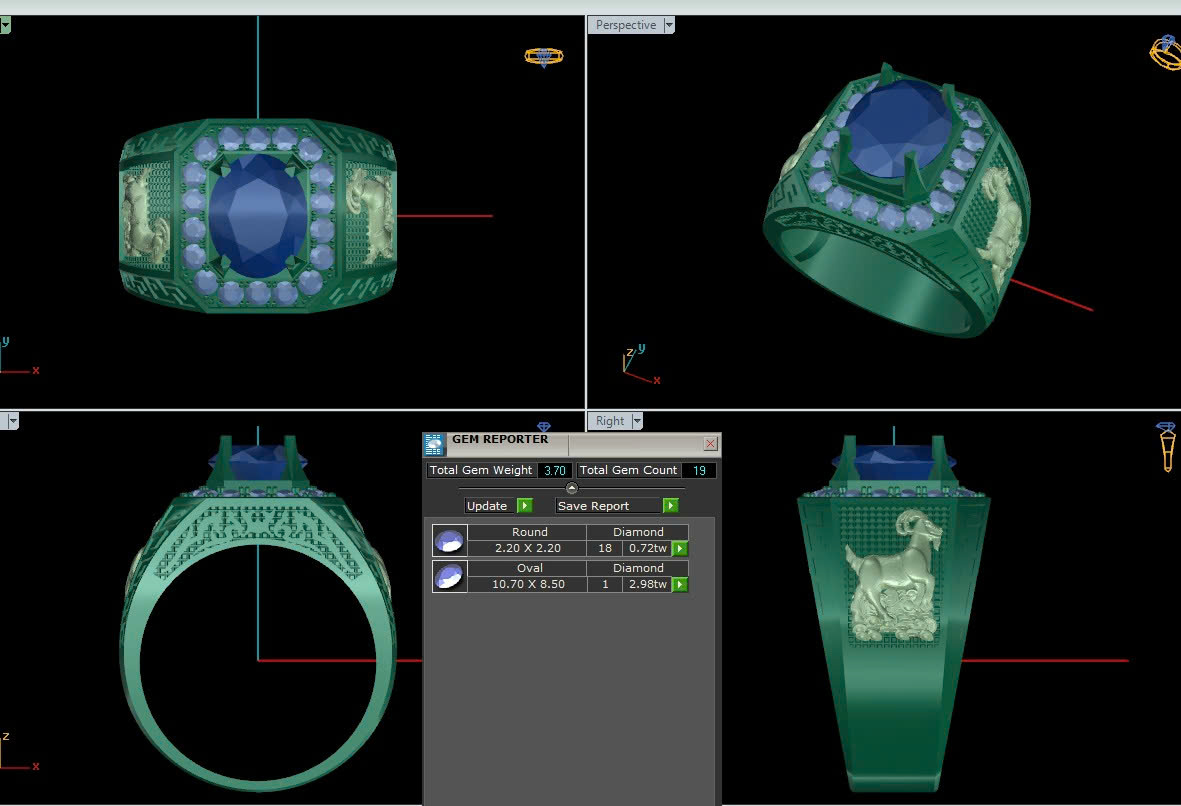Select the Perspective viewport label

pyautogui.click(x=625, y=25)
